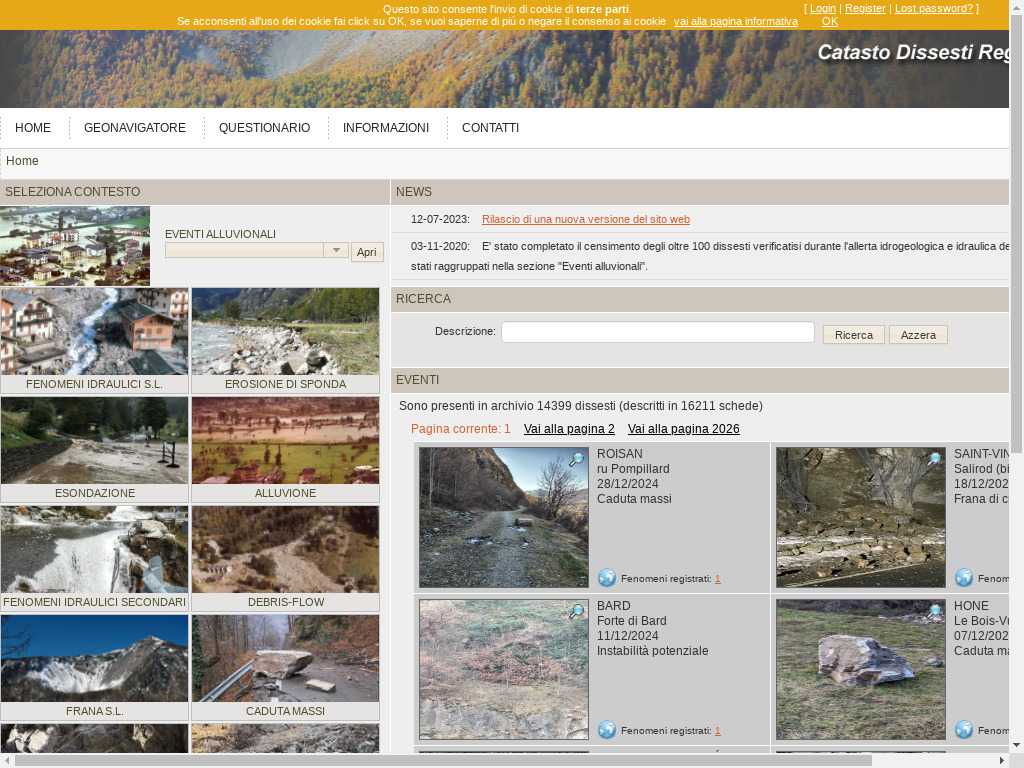The height and width of the screenshot is (768, 1024).
Task: Open the Register link
Action: coord(865,8)
